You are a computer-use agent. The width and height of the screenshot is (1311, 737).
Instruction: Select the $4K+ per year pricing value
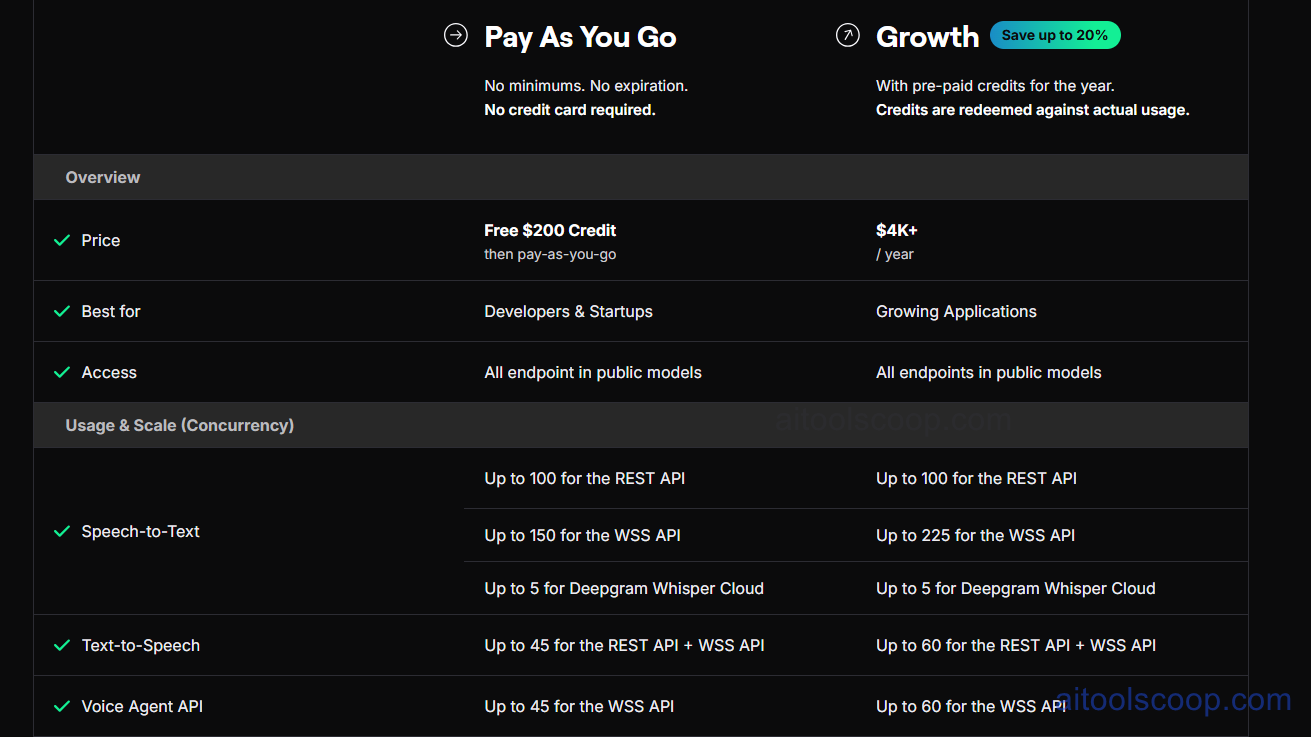pos(896,230)
